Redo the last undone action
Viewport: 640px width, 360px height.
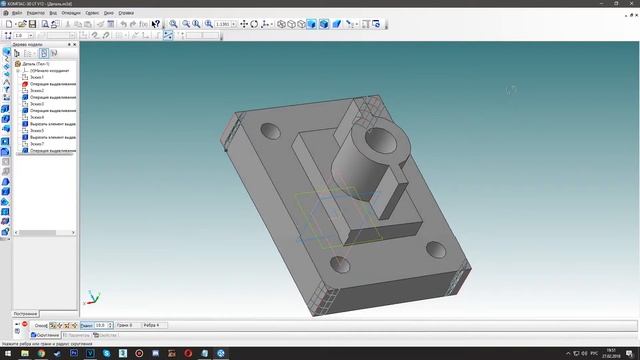coord(133,24)
